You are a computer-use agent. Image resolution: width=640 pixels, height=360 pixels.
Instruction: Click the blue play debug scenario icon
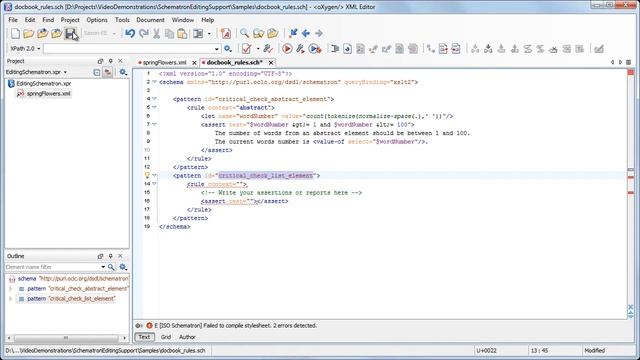(315, 49)
